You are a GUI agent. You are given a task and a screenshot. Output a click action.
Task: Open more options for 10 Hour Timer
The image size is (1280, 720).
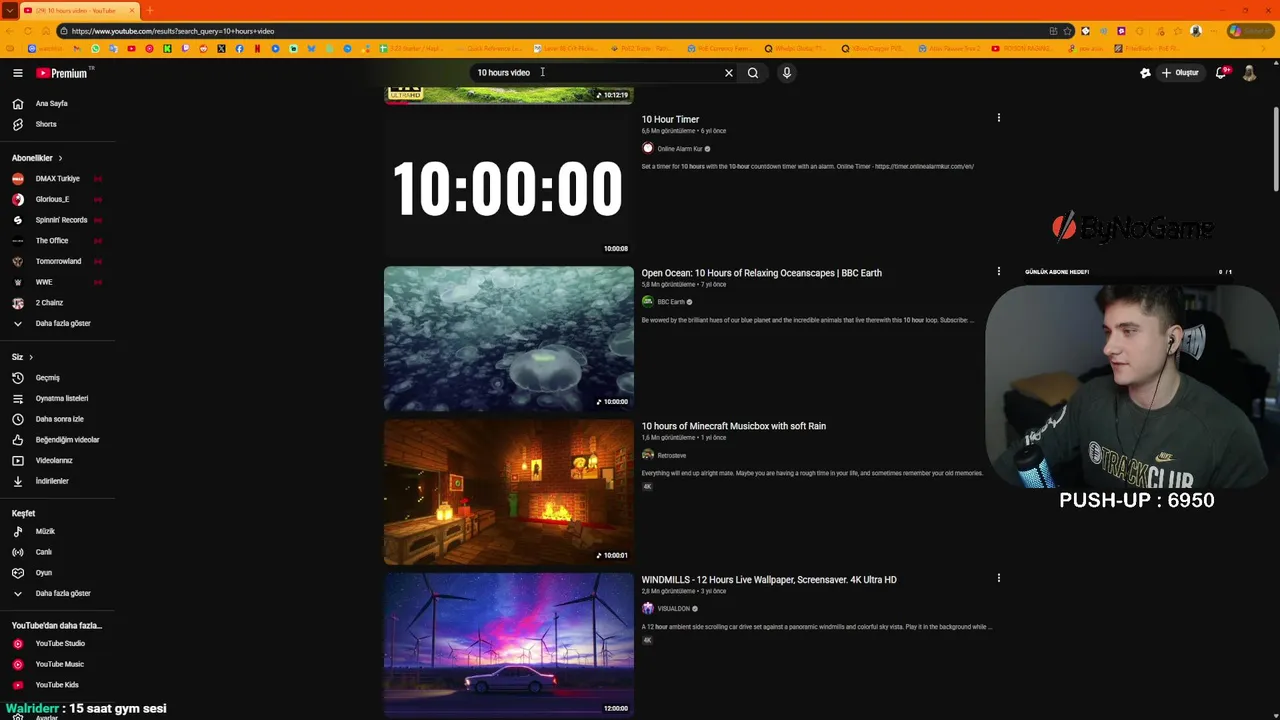(x=998, y=118)
